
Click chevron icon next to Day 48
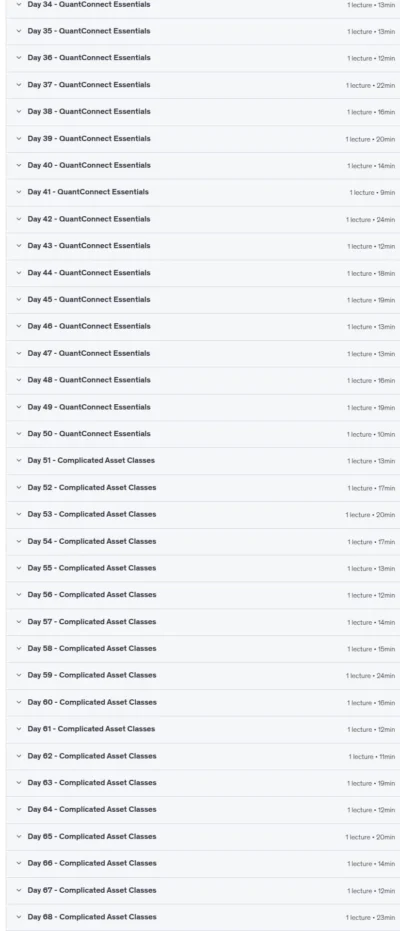19,380
